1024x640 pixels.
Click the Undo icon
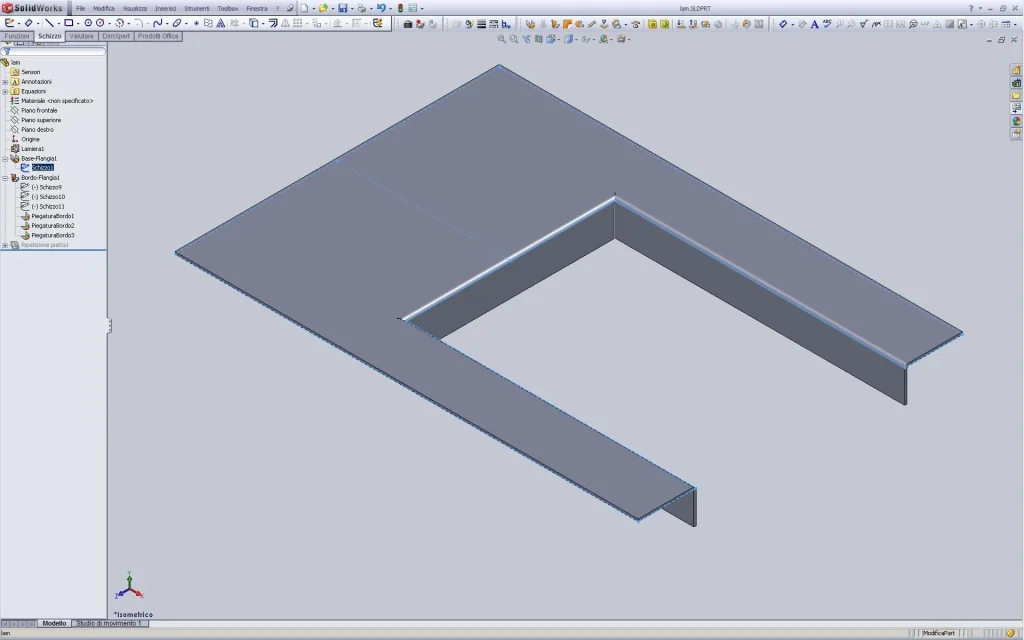click(381, 8)
